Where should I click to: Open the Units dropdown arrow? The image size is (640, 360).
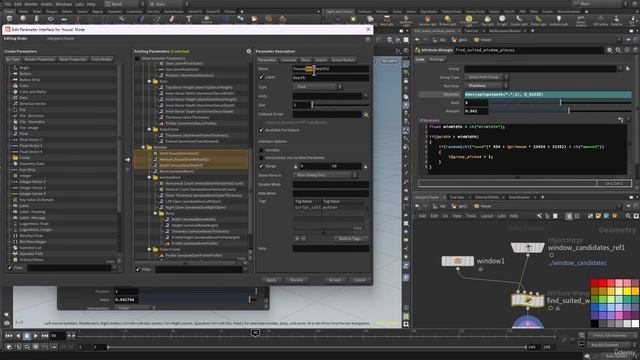pos(365,96)
